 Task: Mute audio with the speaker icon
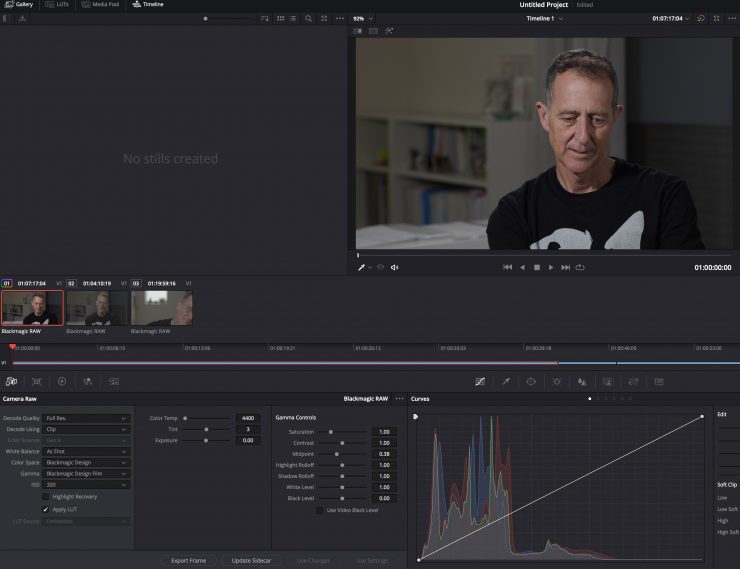coord(394,267)
